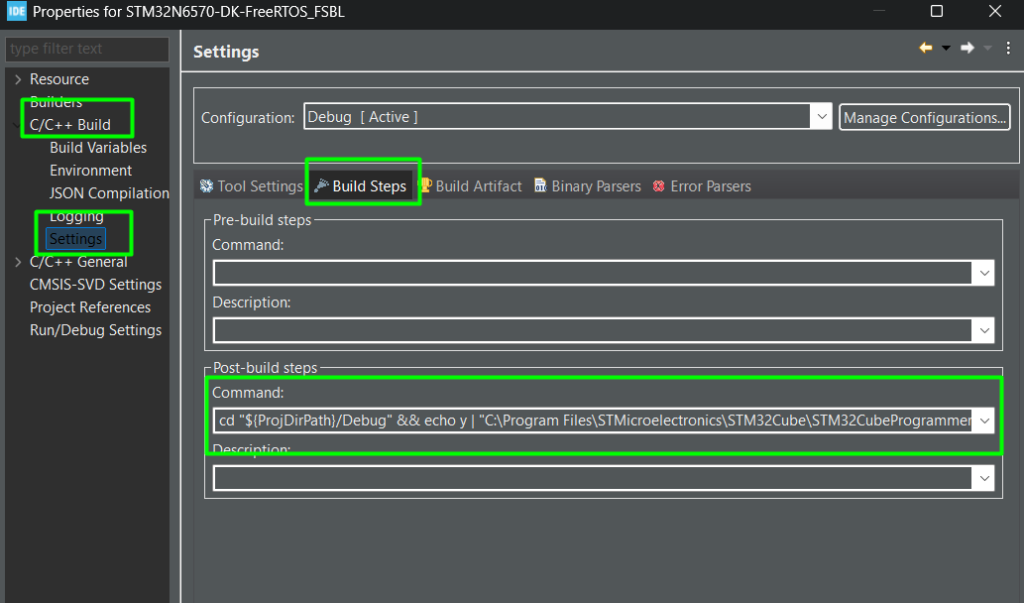Open the Configuration dropdown

point(821,117)
